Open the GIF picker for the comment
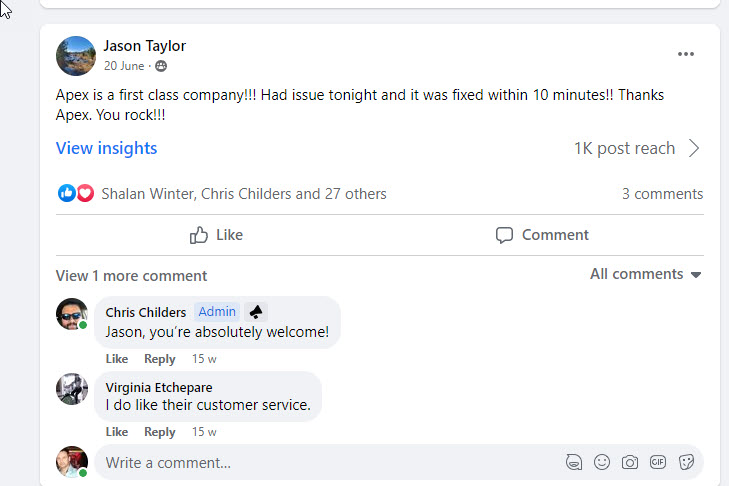Image resolution: width=729 pixels, height=486 pixels. click(x=658, y=462)
